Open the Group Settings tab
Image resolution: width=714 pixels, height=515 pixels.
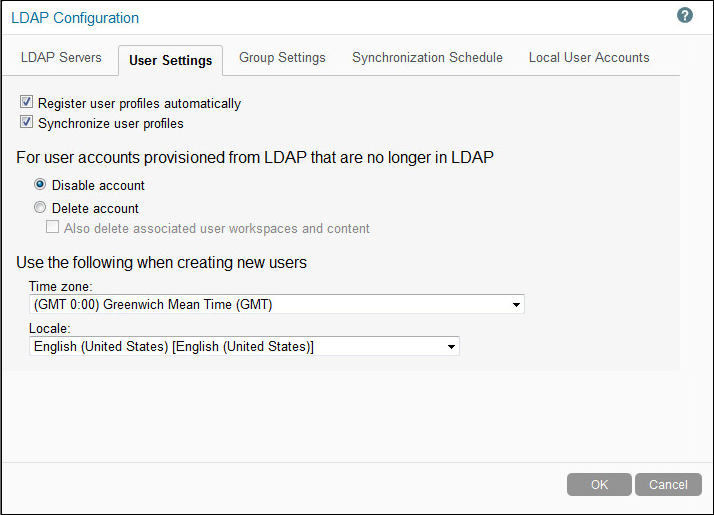point(282,58)
